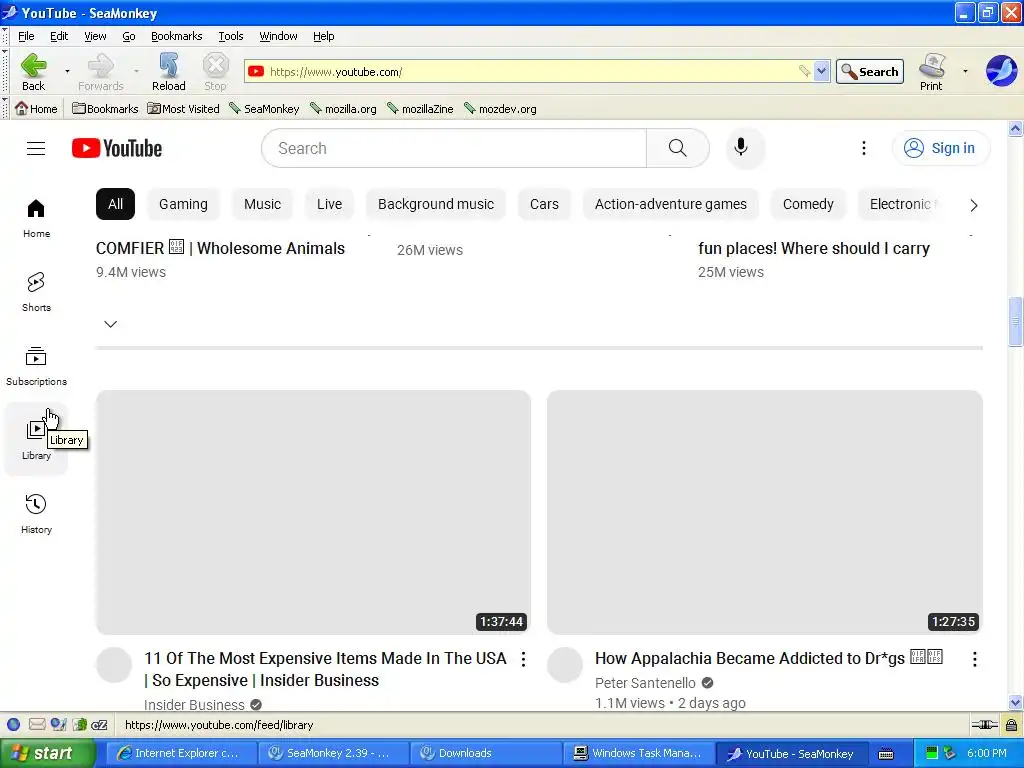The height and width of the screenshot is (768, 1024).
Task: Open Composer component in status bar
Action: pos(58,724)
